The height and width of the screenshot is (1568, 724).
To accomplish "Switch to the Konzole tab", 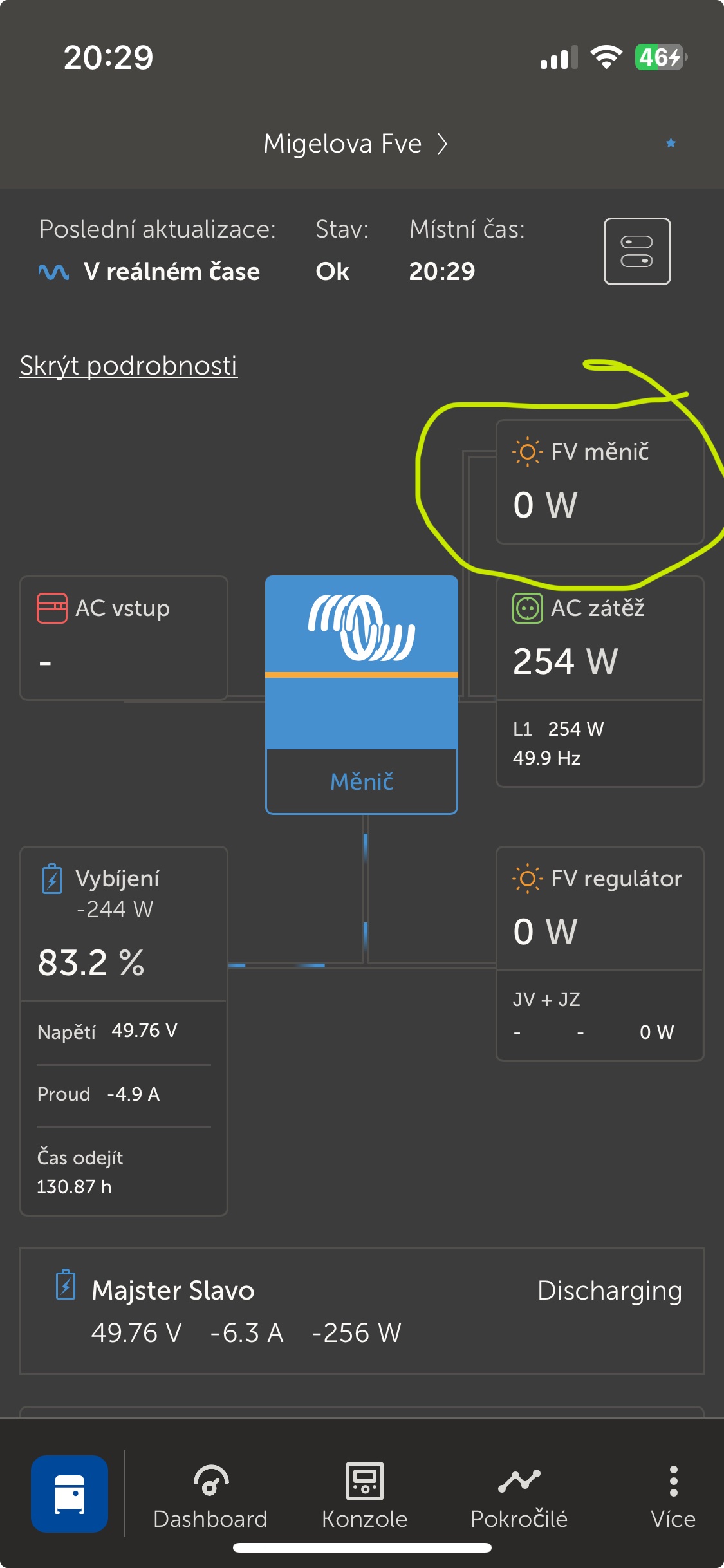I will (365, 1495).
